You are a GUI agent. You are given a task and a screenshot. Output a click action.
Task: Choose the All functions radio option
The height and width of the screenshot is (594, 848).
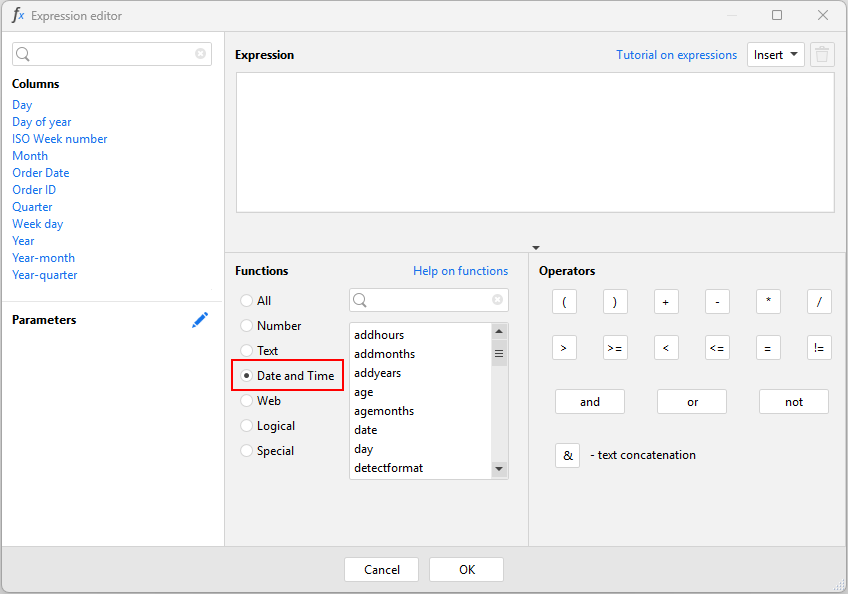(x=256, y=301)
